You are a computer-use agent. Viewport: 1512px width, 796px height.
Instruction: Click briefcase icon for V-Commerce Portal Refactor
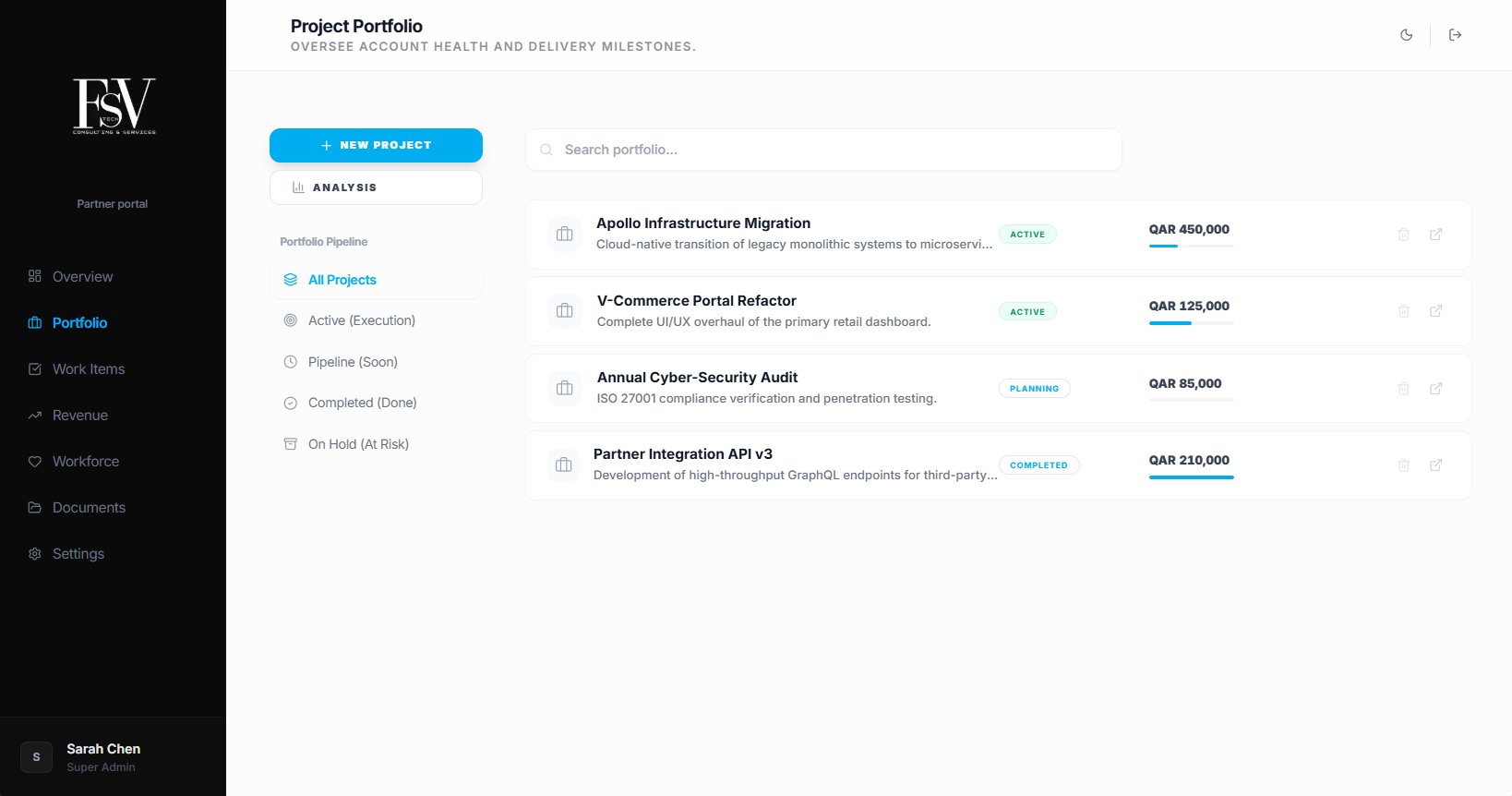(565, 311)
